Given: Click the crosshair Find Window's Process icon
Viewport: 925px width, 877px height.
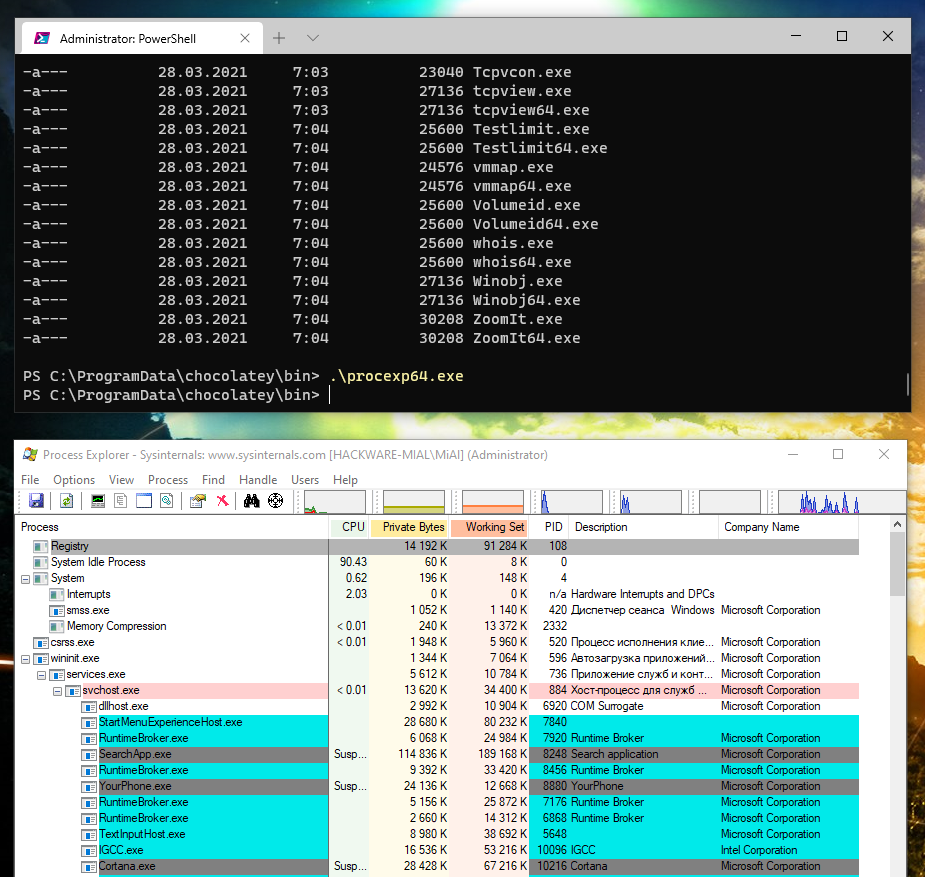Looking at the screenshot, I should pyautogui.click(x=275, y=501).
